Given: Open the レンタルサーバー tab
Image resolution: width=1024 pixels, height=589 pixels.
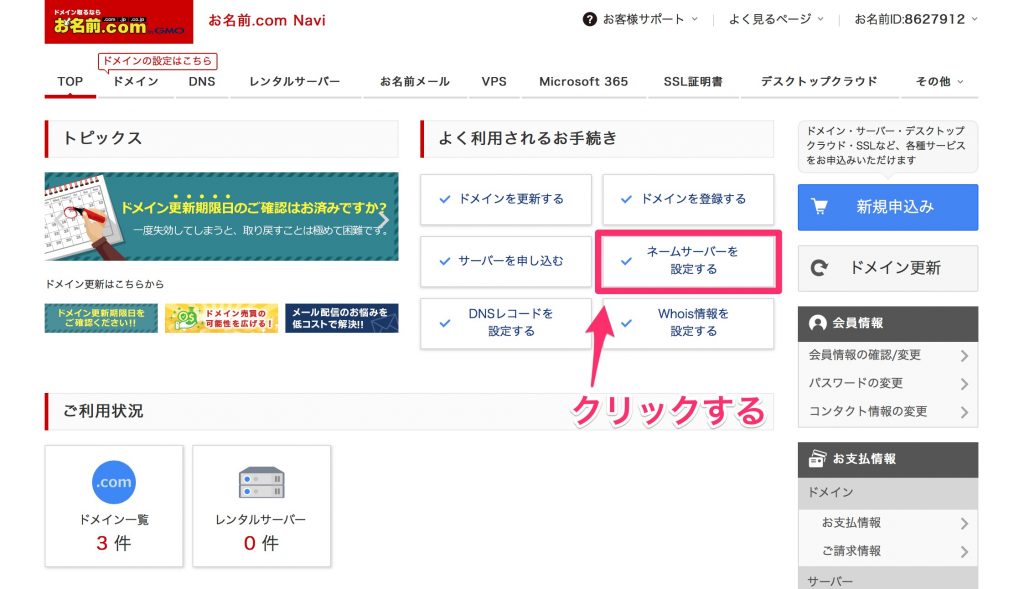Looking at the screenshot, I should pos(294,82).
